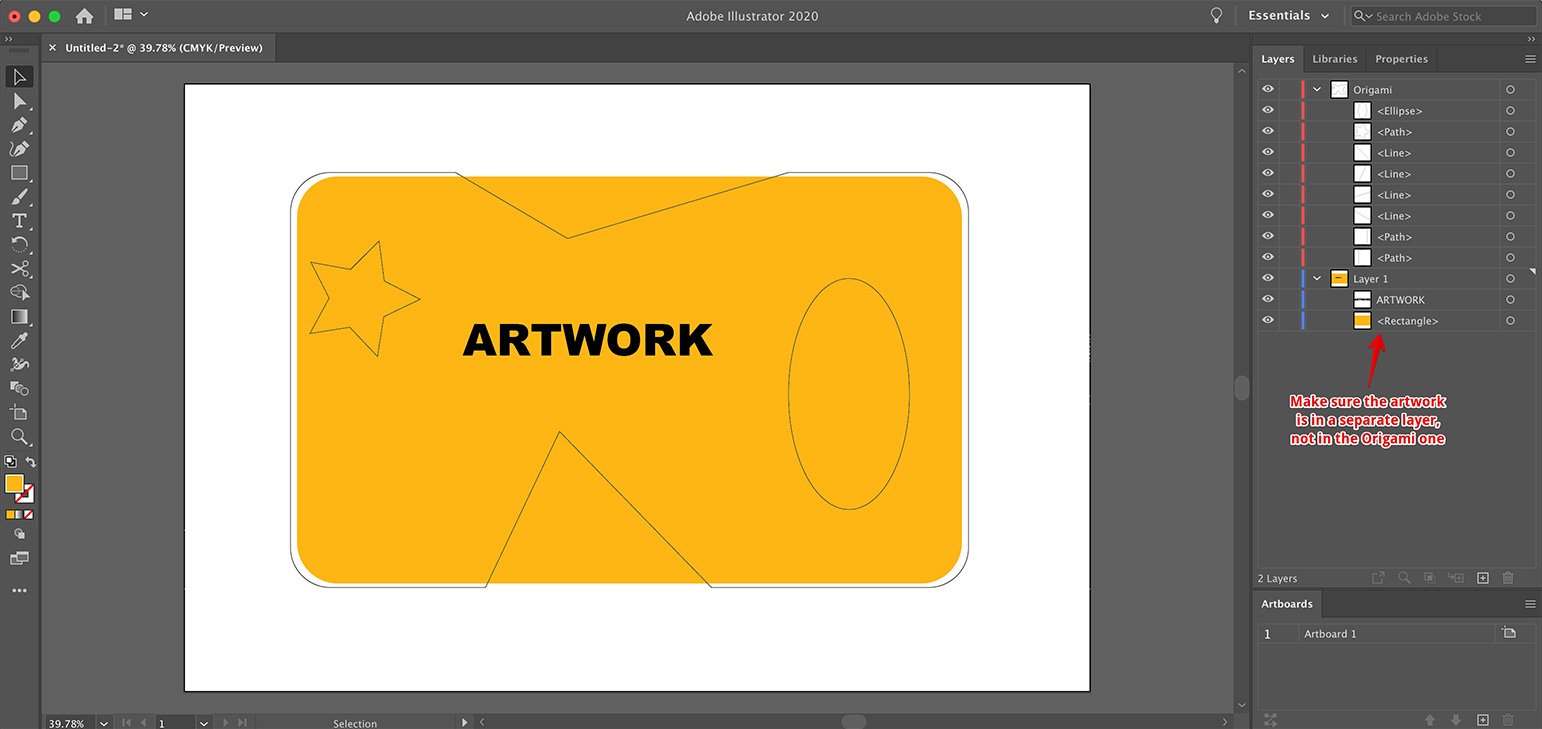Screen dimensions: 1542x729
Task: Hide the Rectangle sublayer
Action: 1267,320
